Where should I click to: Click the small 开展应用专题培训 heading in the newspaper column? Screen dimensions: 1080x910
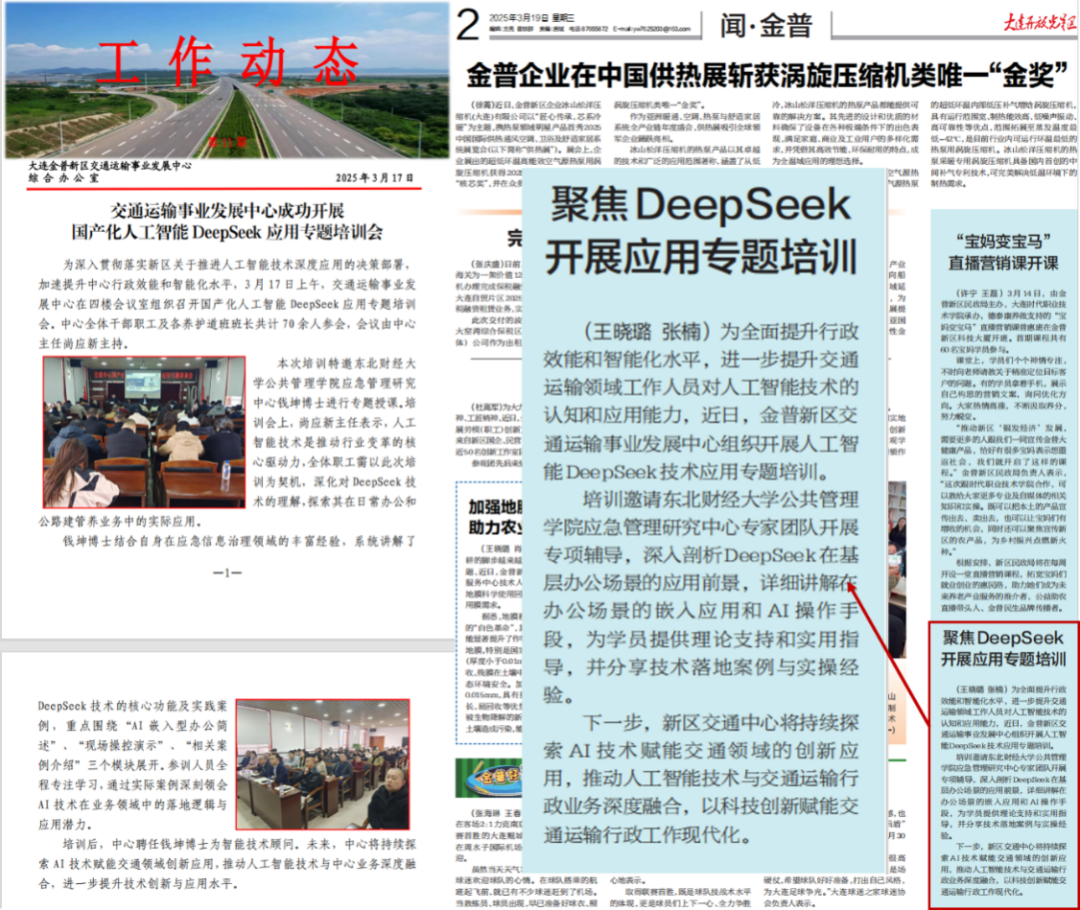pos(1003,659)
